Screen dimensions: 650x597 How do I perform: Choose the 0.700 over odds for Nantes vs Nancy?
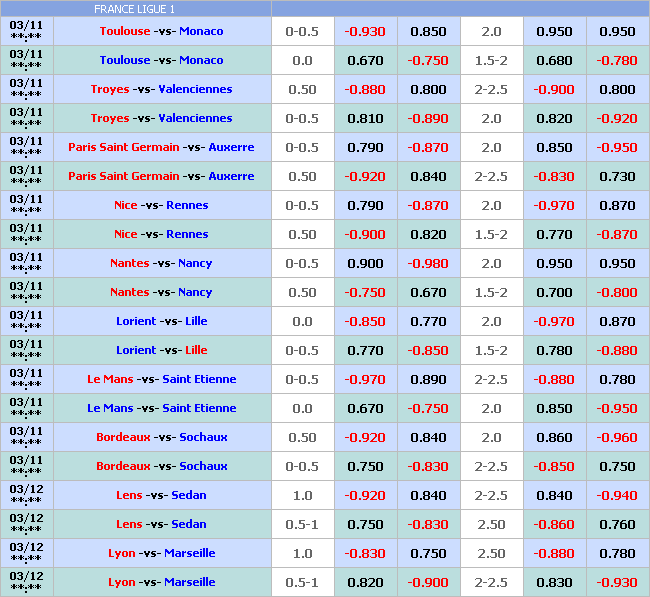click(554, 292)
